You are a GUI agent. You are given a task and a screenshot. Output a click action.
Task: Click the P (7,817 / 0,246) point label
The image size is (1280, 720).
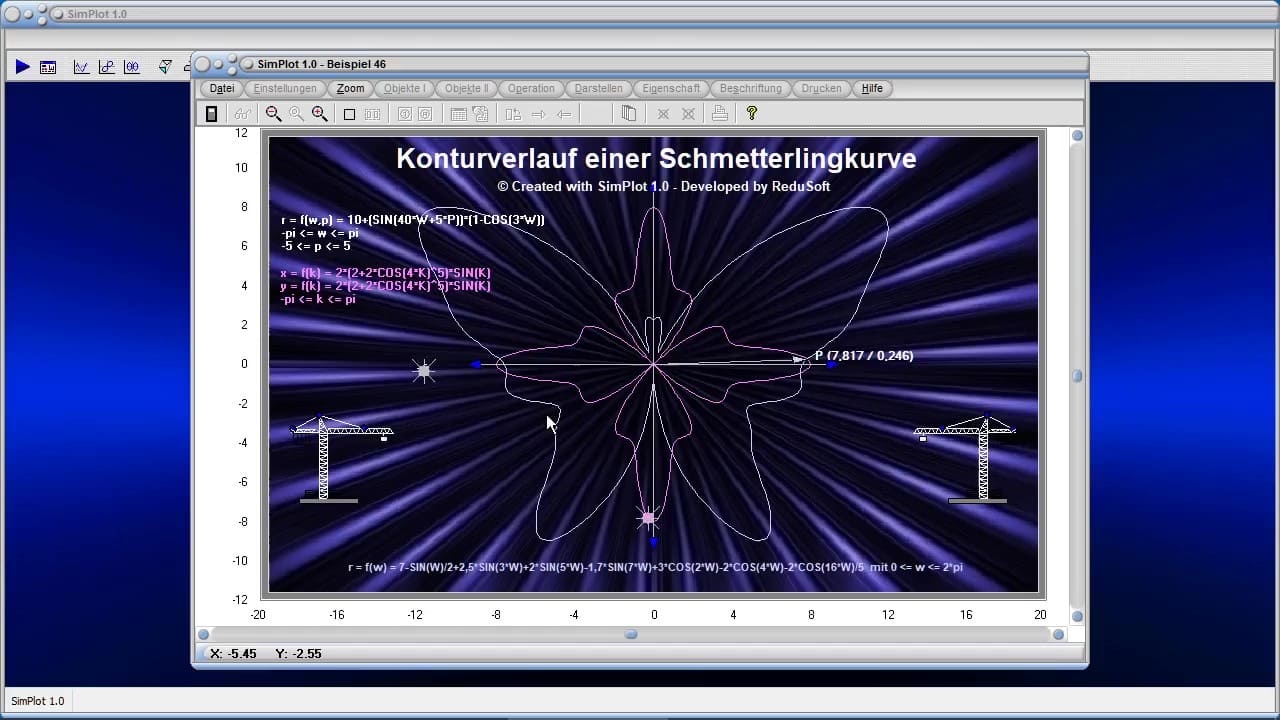click(x=864, y=355)
